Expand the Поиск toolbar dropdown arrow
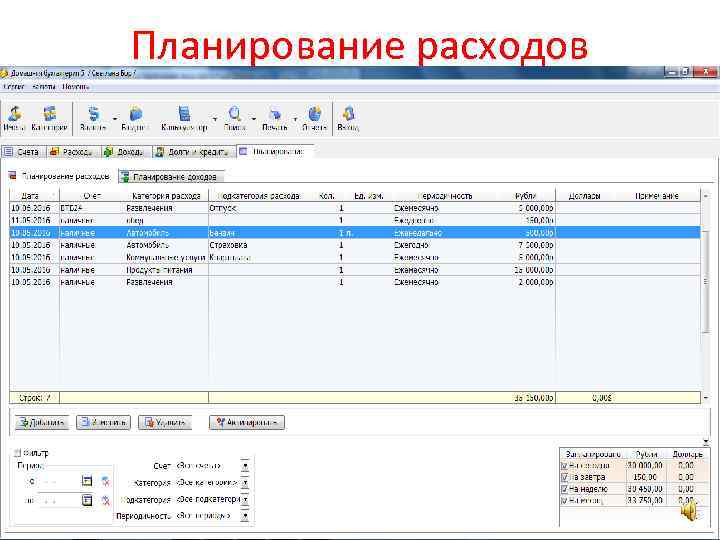This screenshot has height=540, width=720. (x=253, y=119)
